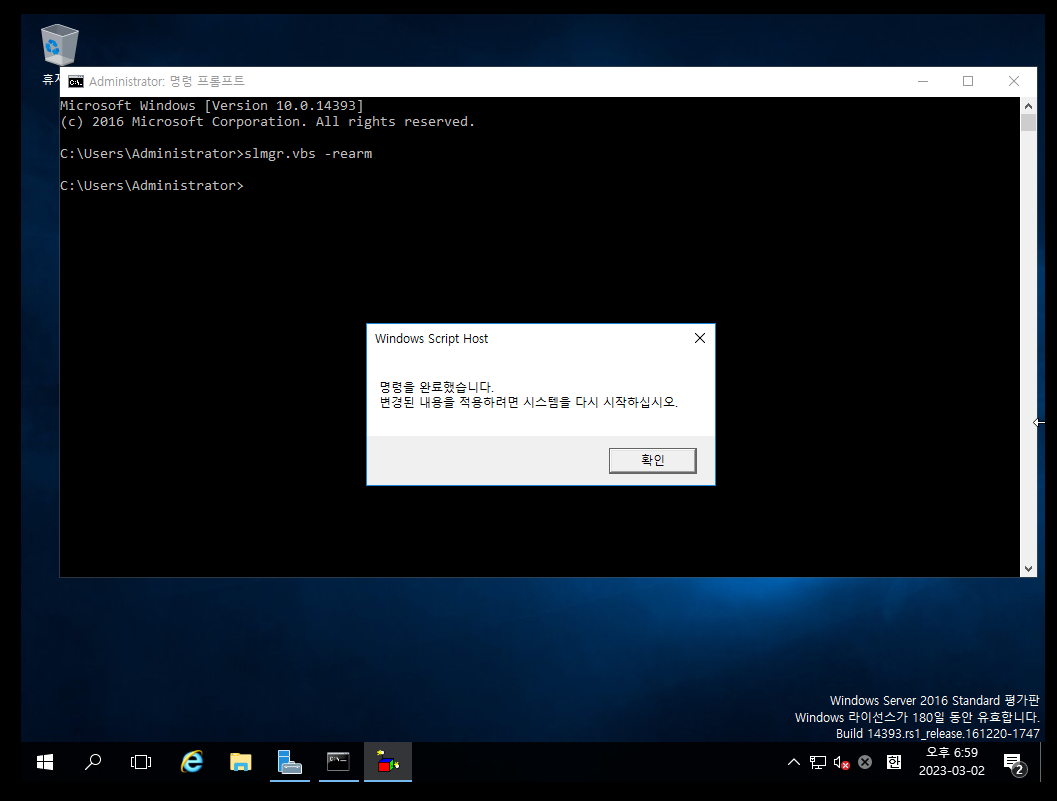Open the Recycle Bin on the desktop

click(59, 46)
